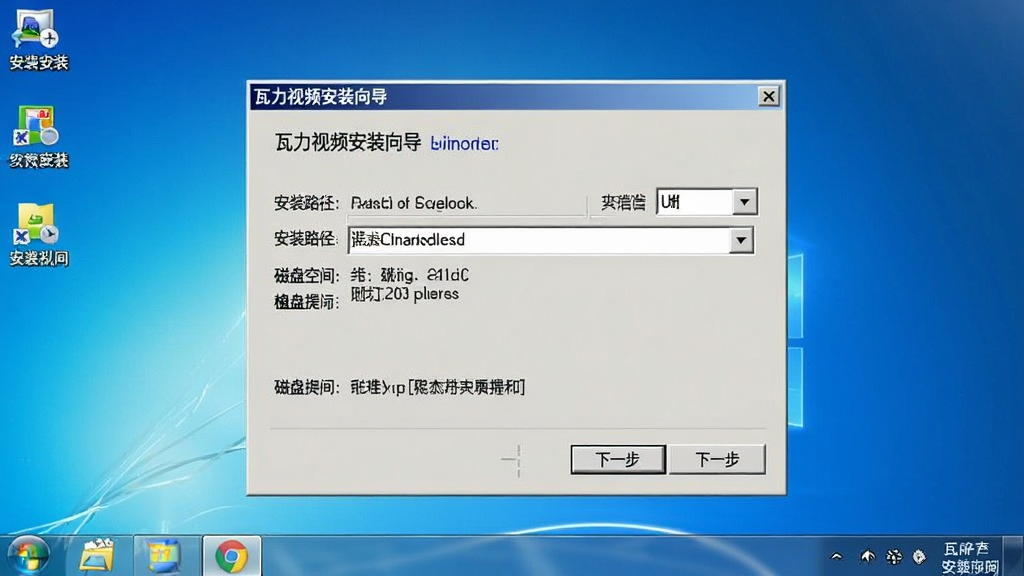
Task: Click the bracketed text after 'xip'
Action: point(466,387)
